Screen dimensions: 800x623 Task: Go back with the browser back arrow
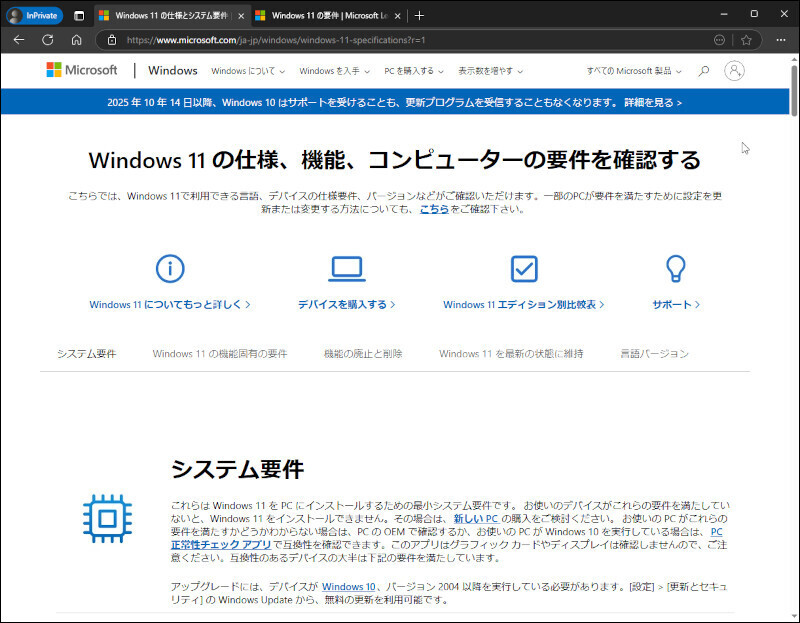19,40
